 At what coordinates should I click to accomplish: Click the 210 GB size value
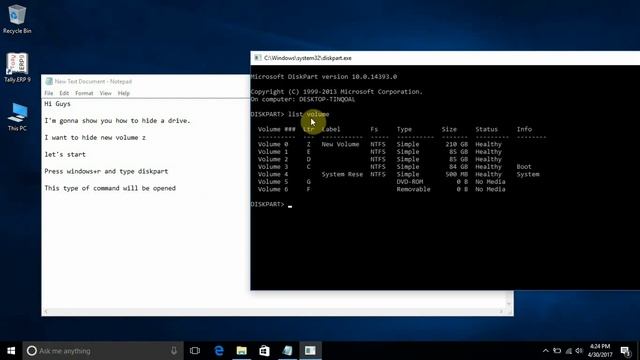pos(456,144)
